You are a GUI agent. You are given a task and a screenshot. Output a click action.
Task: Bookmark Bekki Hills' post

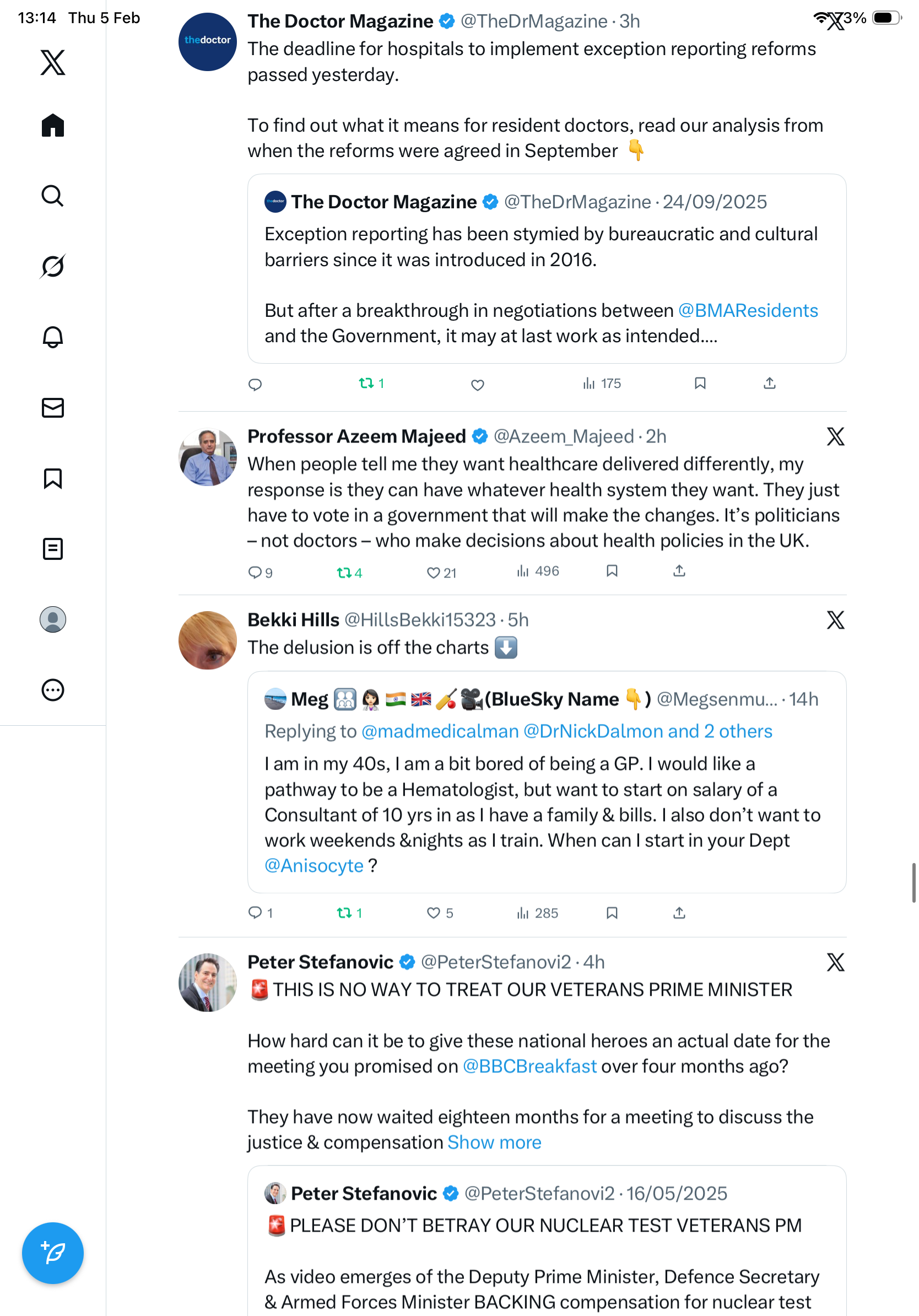(612, 913)
